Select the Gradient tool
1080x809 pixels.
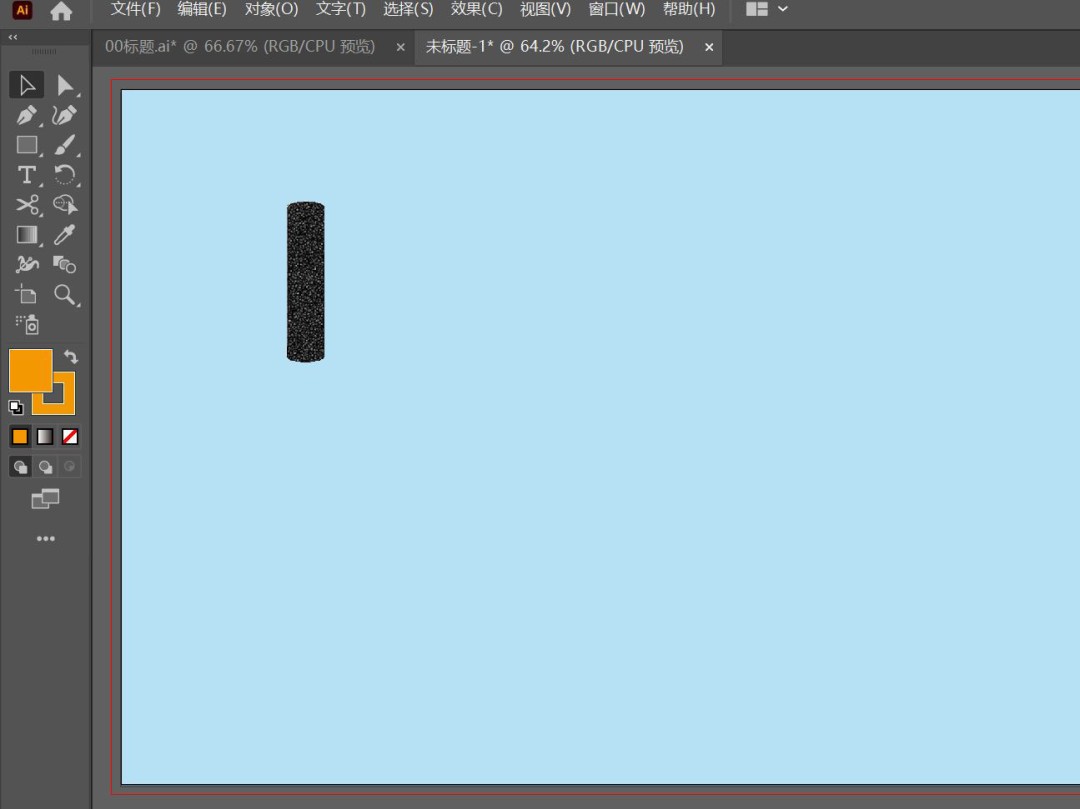coord(27,235)
